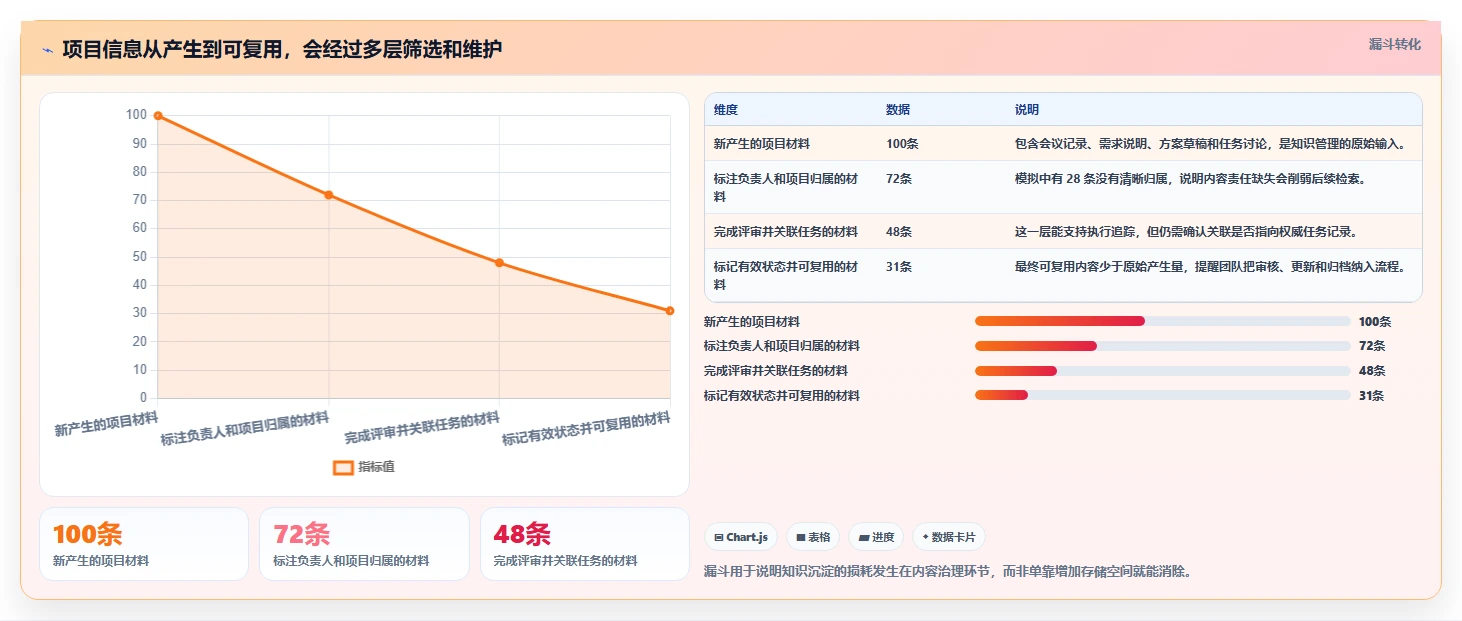Click the y-axis tick label 90

point(140,144)
